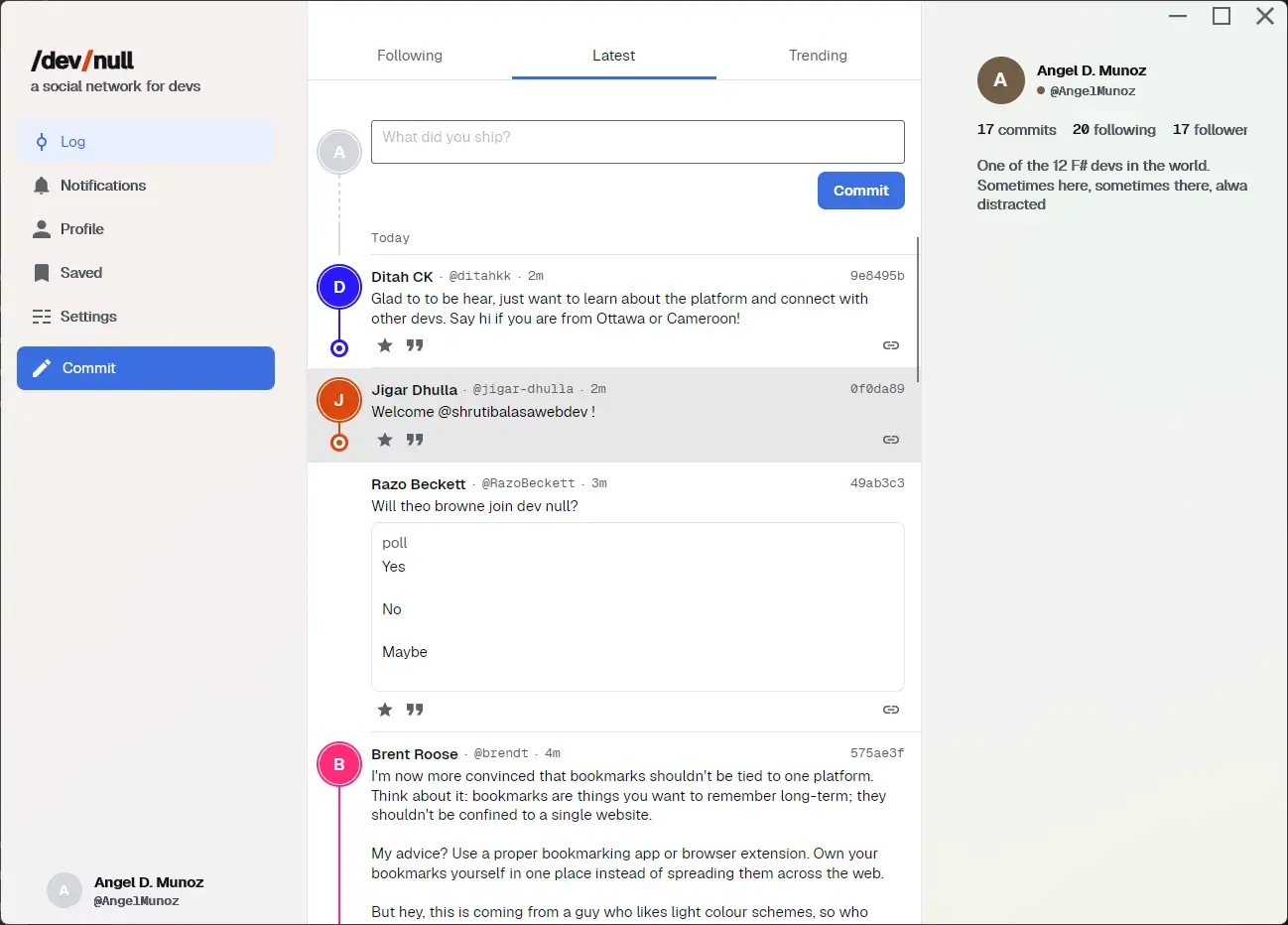Maximize the application window
1288x925 pixels.
pos(1222,16)
